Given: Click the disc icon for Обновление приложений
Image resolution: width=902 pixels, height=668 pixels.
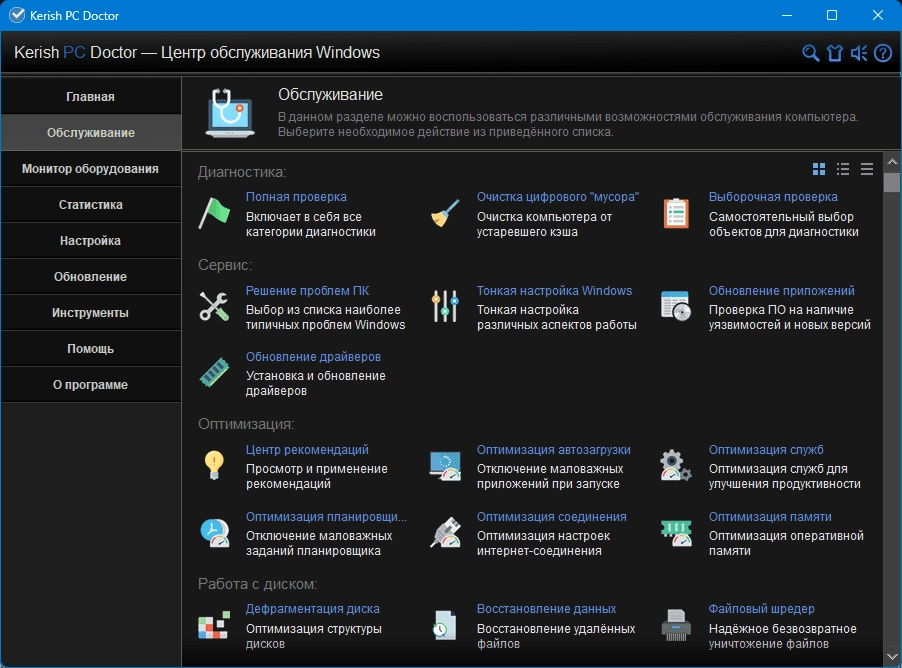Looking at the screenshot, I should tap(676, 306).
